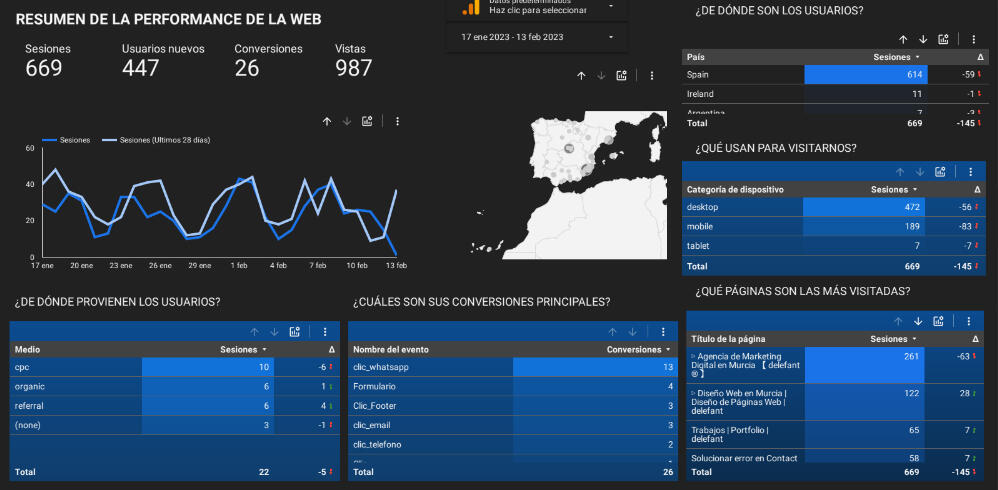Click the export icon on the Medio table

click(x=295, y=332)
